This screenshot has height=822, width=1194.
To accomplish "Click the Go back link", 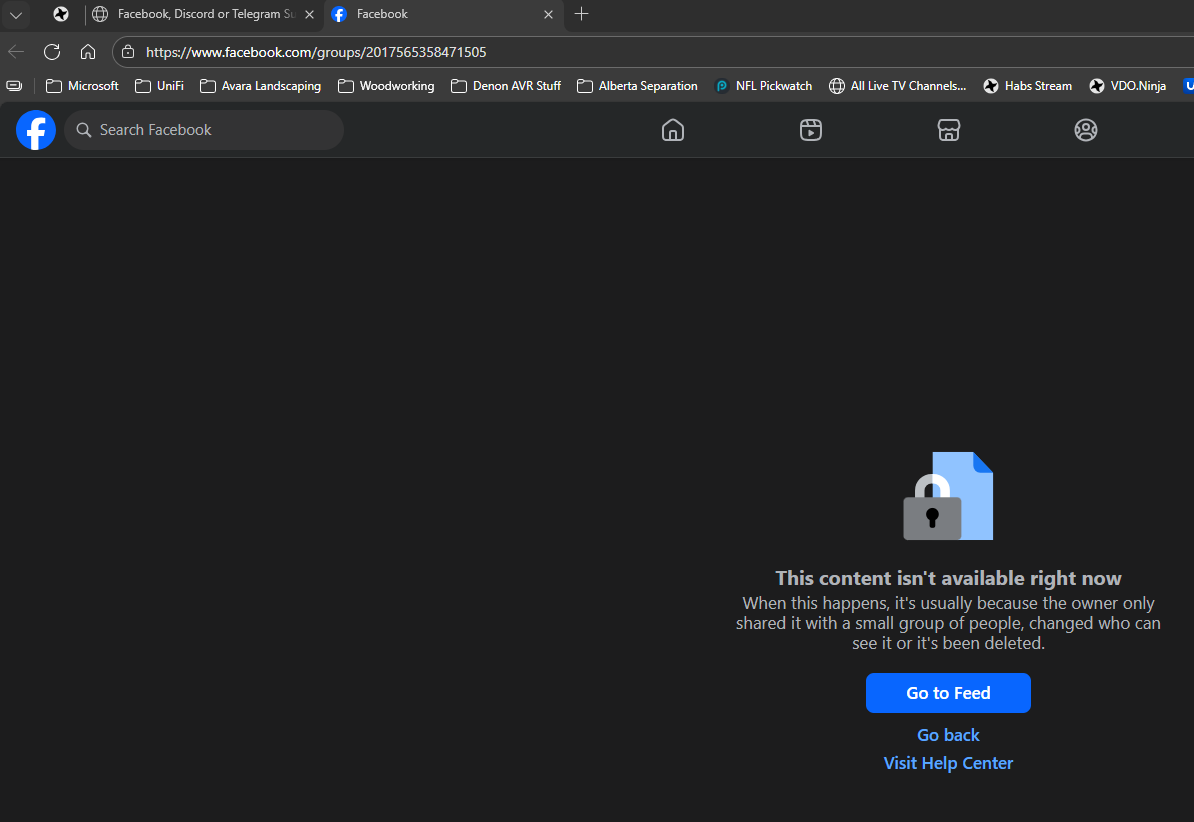I will [x=948, y=734].
